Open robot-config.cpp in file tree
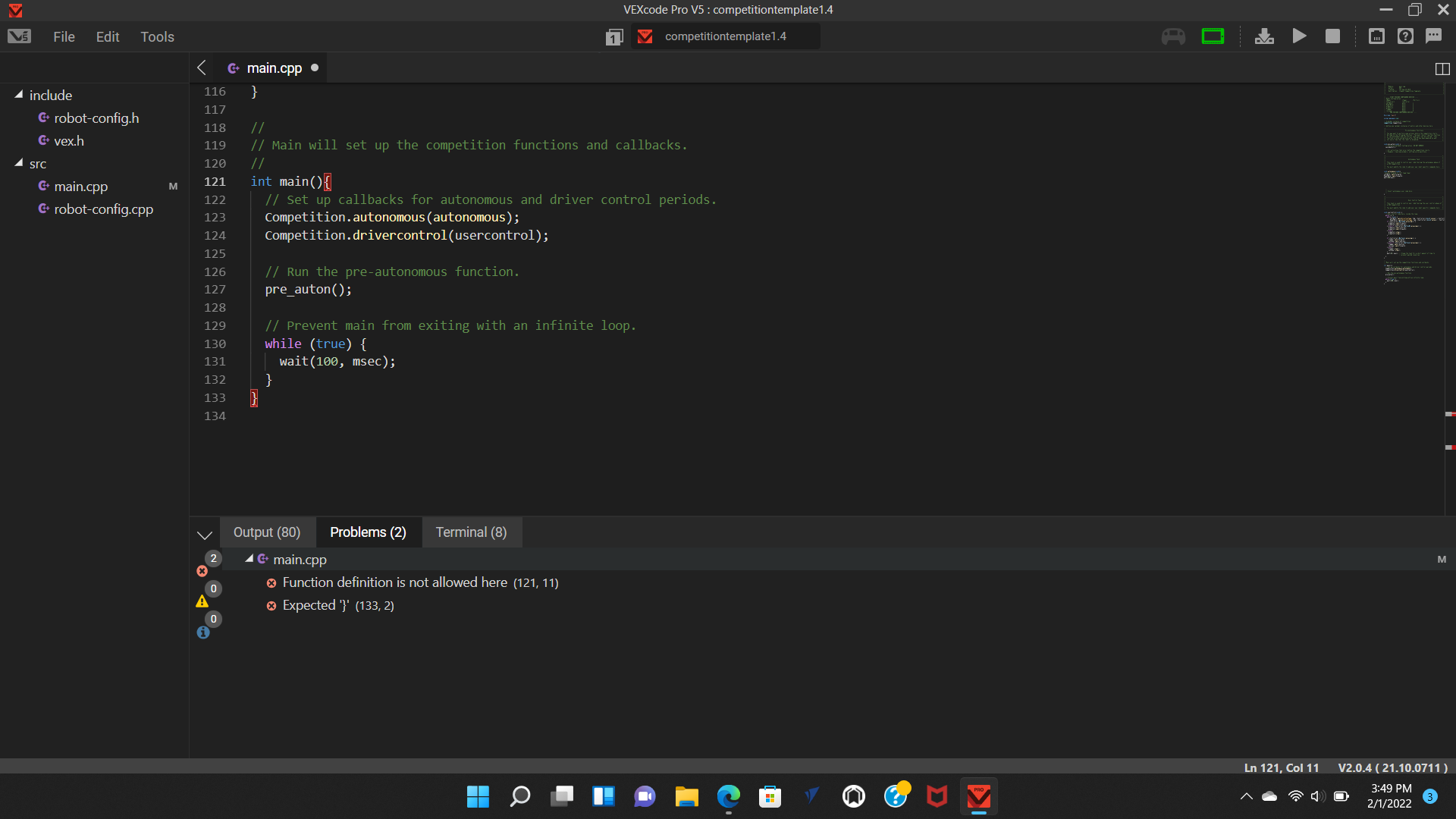The width and height of the screenshot is (1456, 819). [103, 209]
